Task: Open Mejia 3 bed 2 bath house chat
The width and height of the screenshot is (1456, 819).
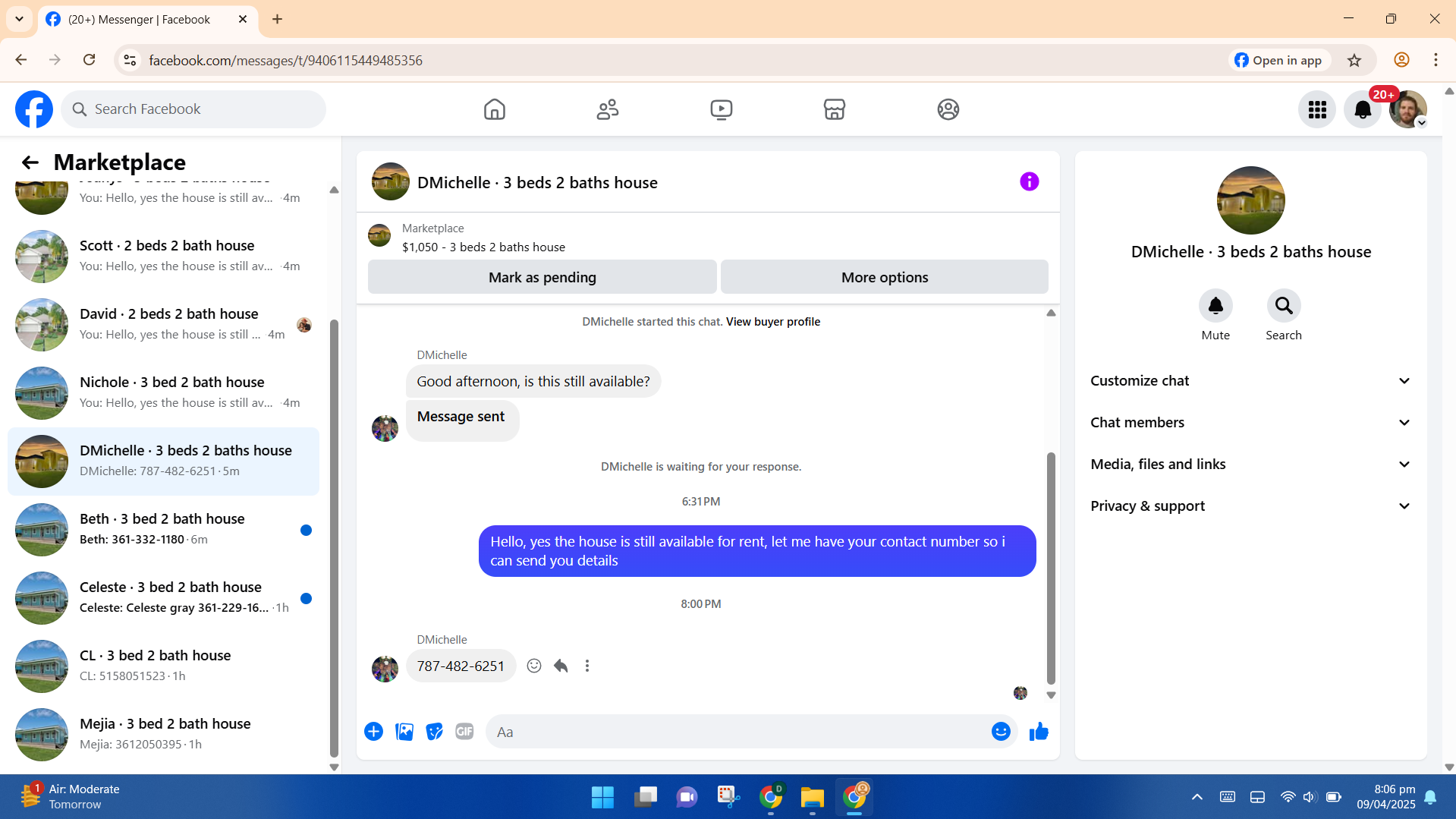Action: click(x=164, y=735)
